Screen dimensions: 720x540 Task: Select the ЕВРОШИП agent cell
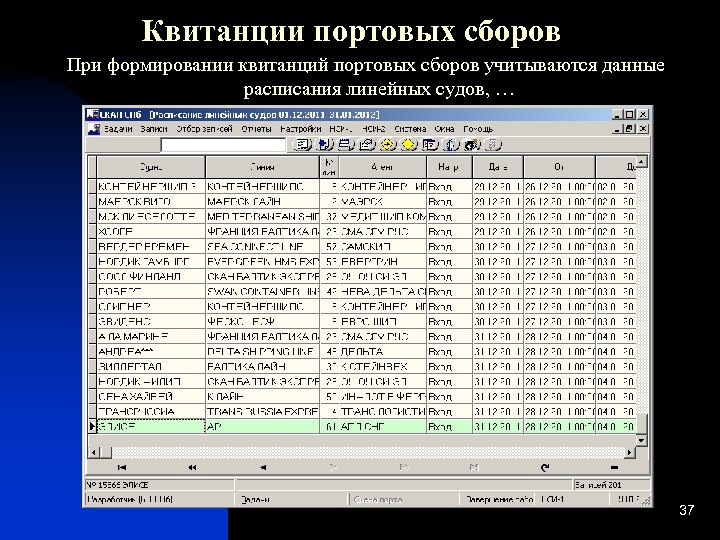(382, 321)
